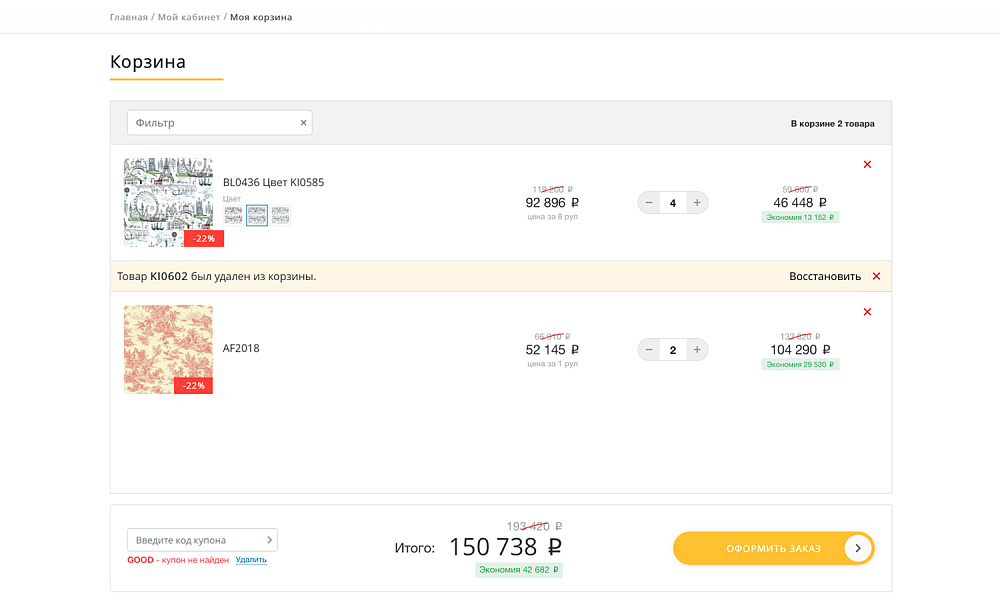The height and width of the screenshot is (600, 1000).
Task: Go to Главная in breadcrumbs
Action: click(x=129, y=17)
